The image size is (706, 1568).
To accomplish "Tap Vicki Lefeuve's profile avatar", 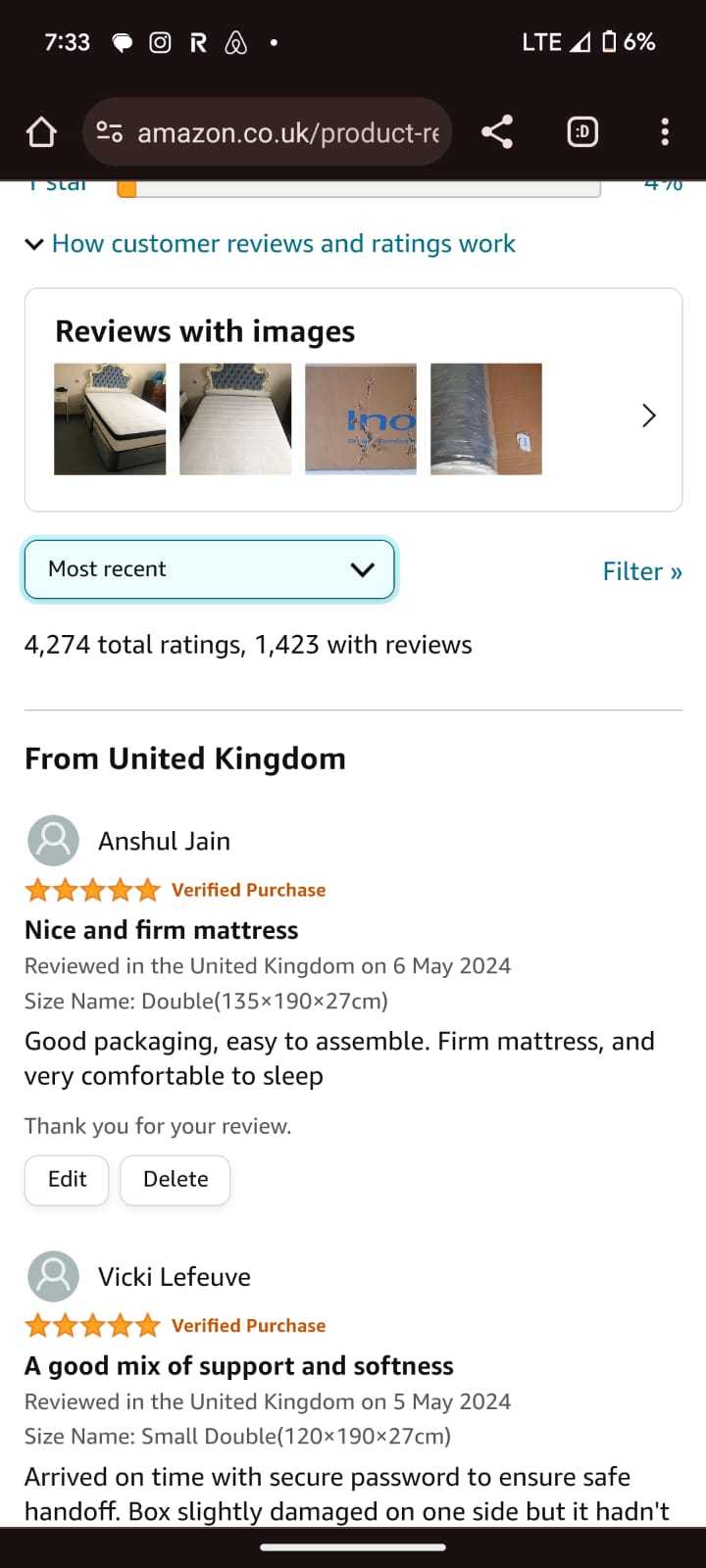I will [x=53, y=1276].
